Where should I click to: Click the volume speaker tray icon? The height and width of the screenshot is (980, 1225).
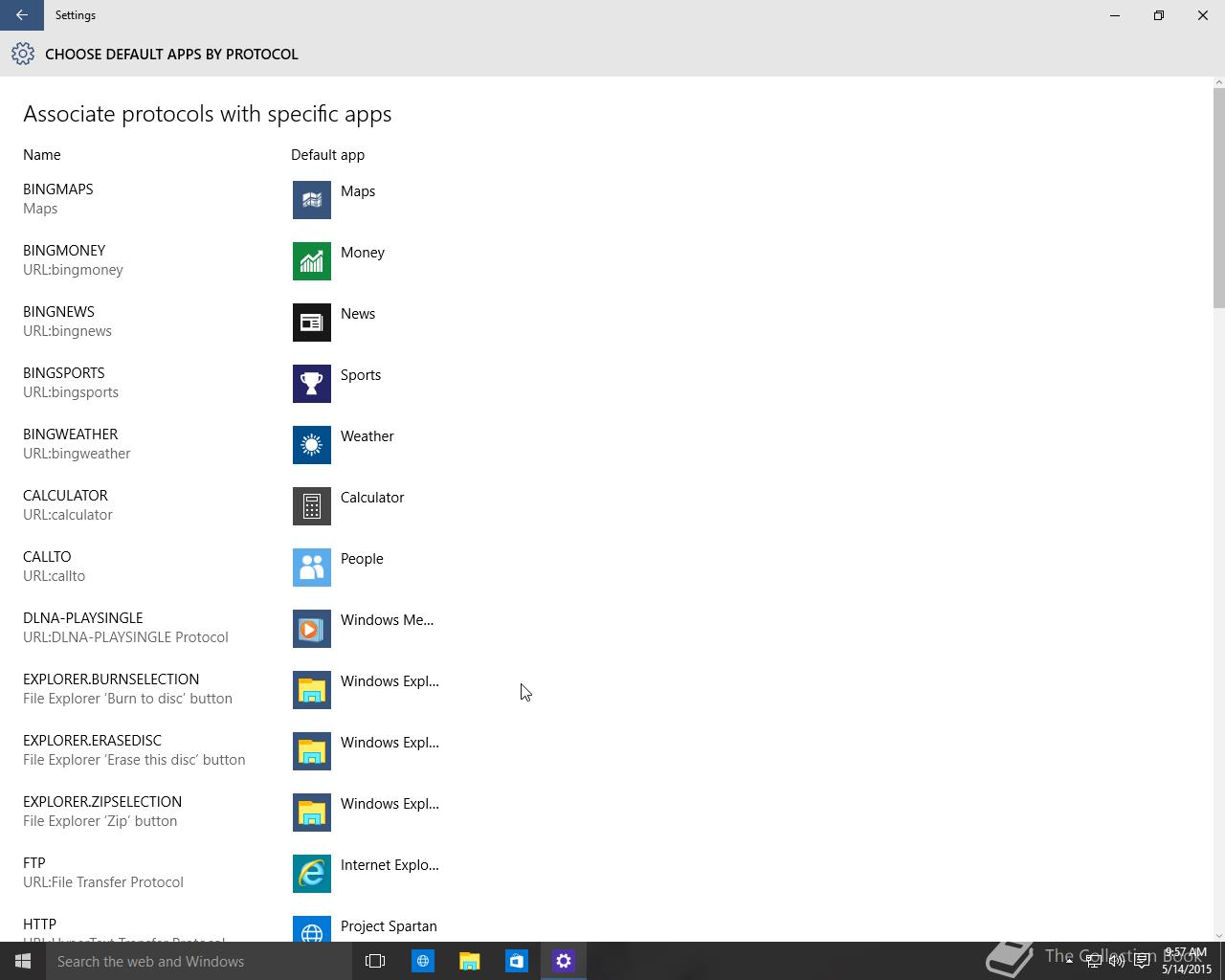tap(1117, 961)
